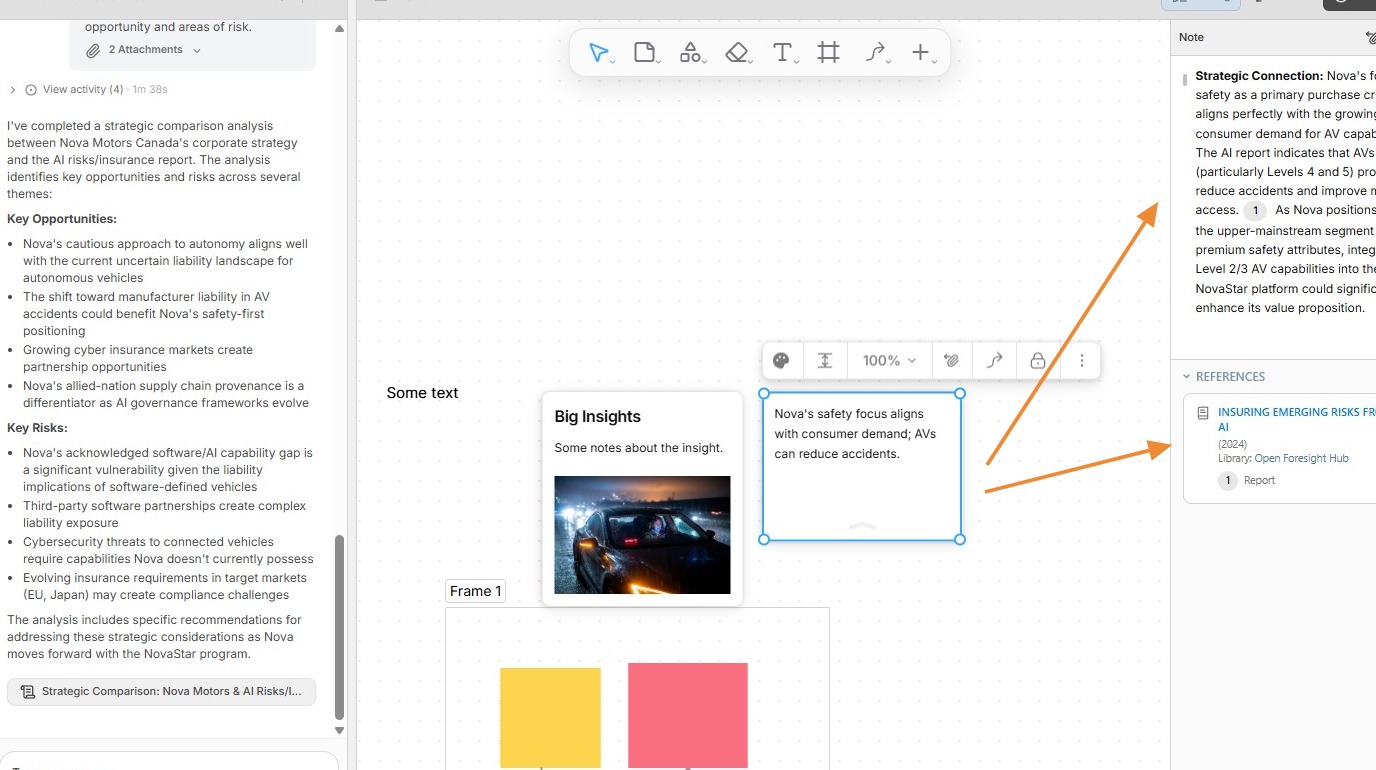Click the reference link icon in note toolbar

pos(952,361)
